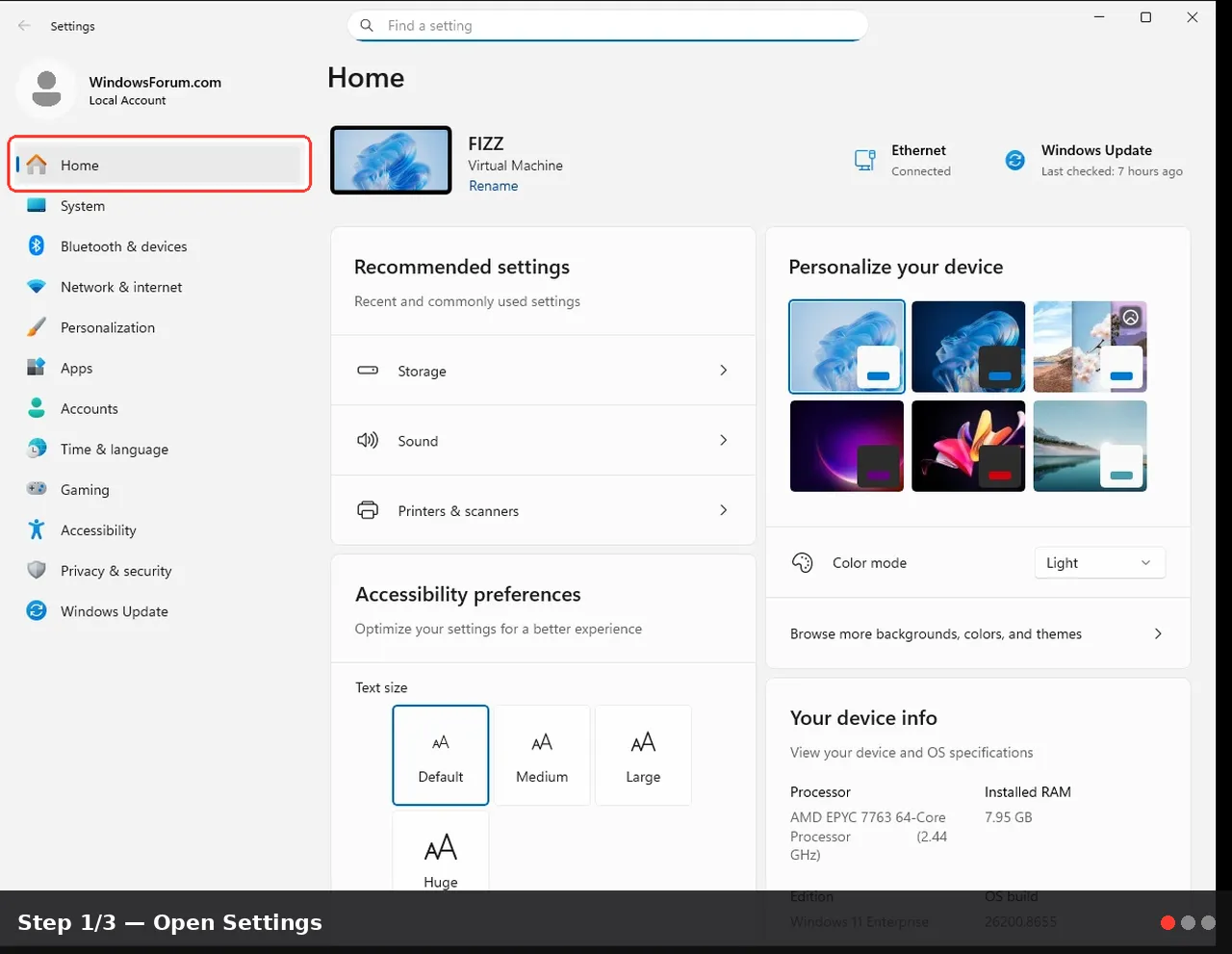Click the back arrow beside Settings
This screenshot has height=954, width=1232.
tap(24, 26)
